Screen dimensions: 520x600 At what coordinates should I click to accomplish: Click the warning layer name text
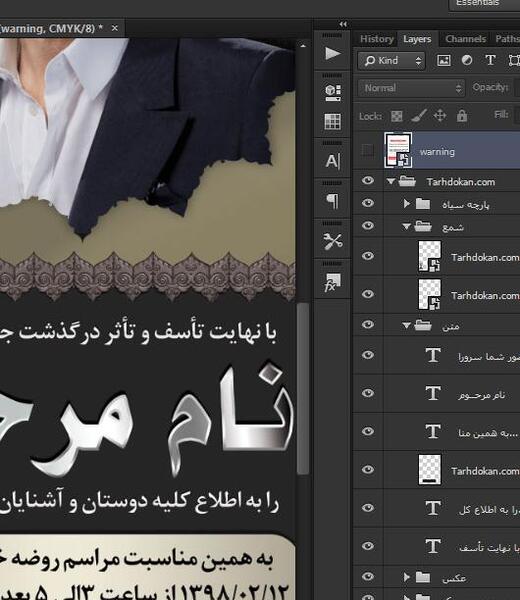[x=437, y=152]
